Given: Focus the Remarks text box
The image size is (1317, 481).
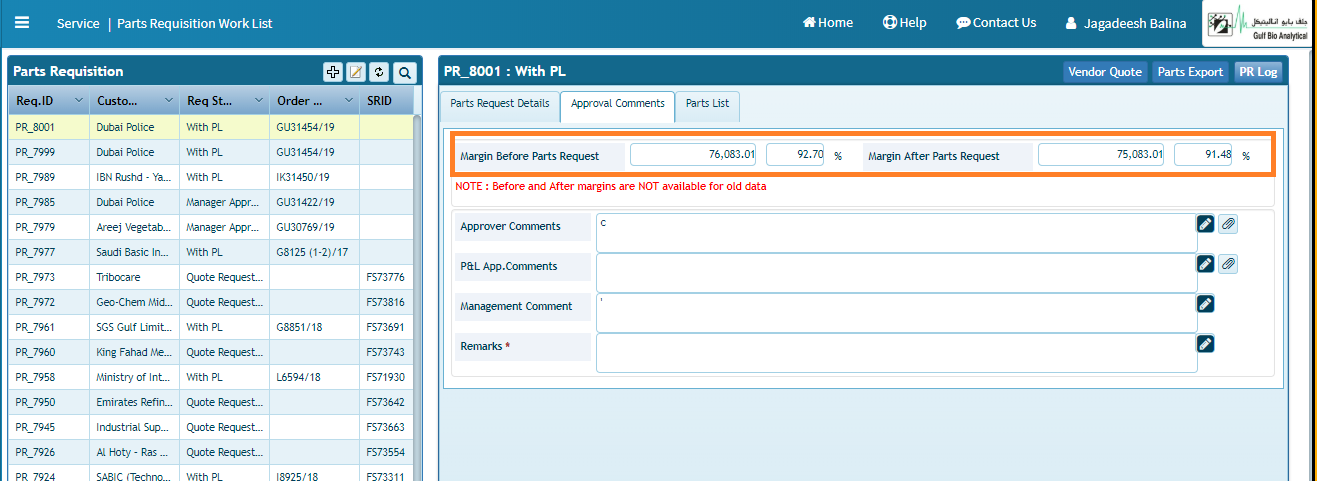Looking at the screenshot, I should click(896, 353).
